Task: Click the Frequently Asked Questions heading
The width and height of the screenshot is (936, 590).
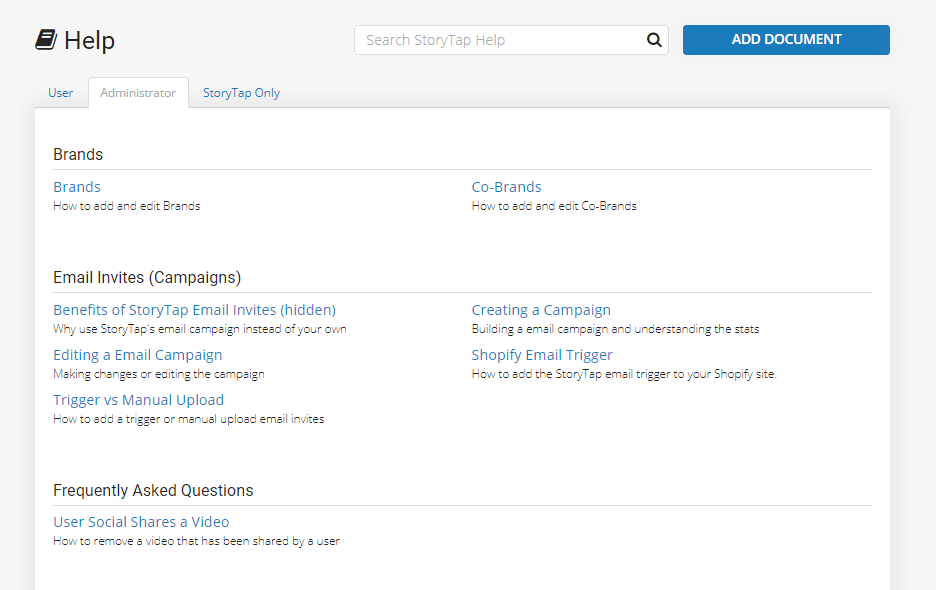Action: coord(153,490)
